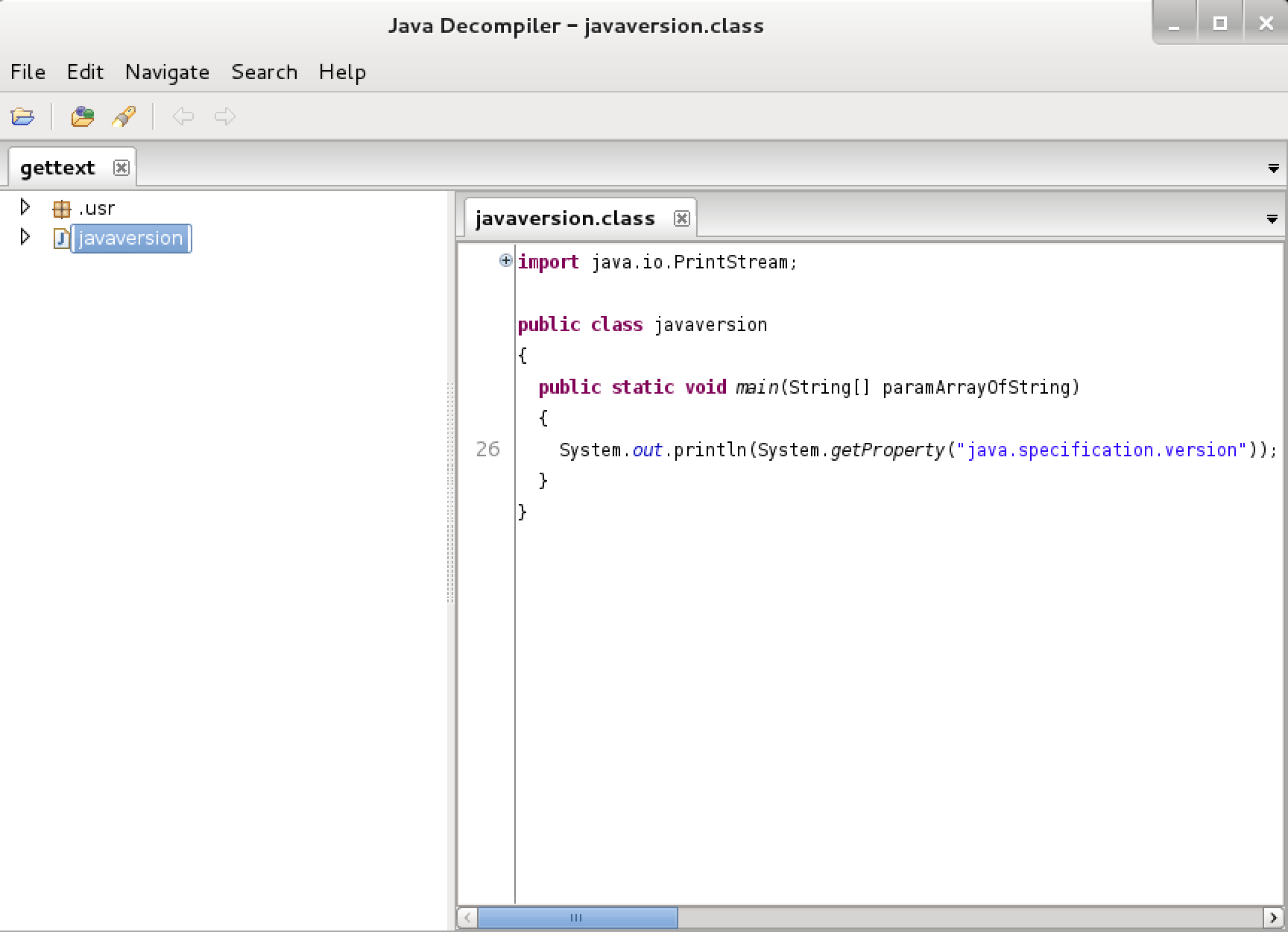The image size is (1288, 932).
Task: Click the .usr package icon in the tree
Action: 62,207
